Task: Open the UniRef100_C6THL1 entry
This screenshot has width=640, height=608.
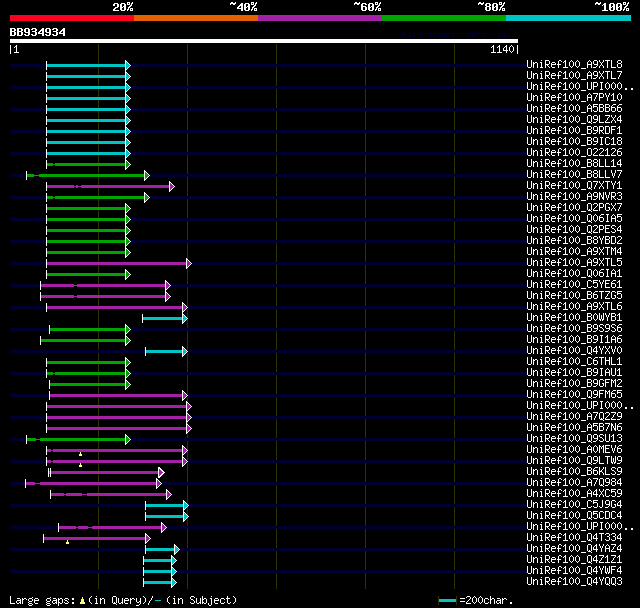Action: coord(574,362)
